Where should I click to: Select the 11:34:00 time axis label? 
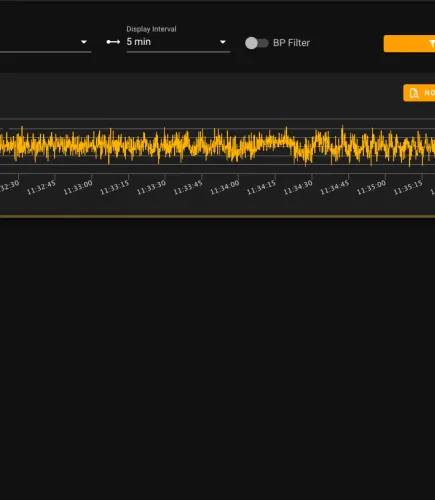pyautogui.click(x=225, y=188)
